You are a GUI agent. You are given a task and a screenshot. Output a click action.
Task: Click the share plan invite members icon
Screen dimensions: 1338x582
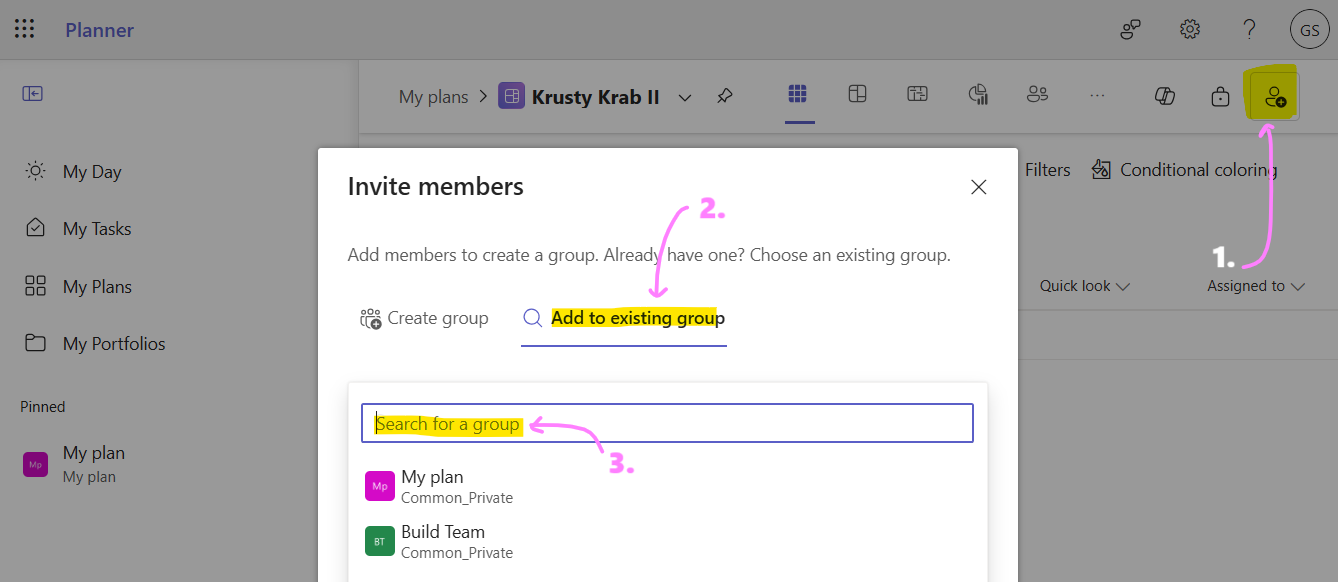pos(1274,96)
